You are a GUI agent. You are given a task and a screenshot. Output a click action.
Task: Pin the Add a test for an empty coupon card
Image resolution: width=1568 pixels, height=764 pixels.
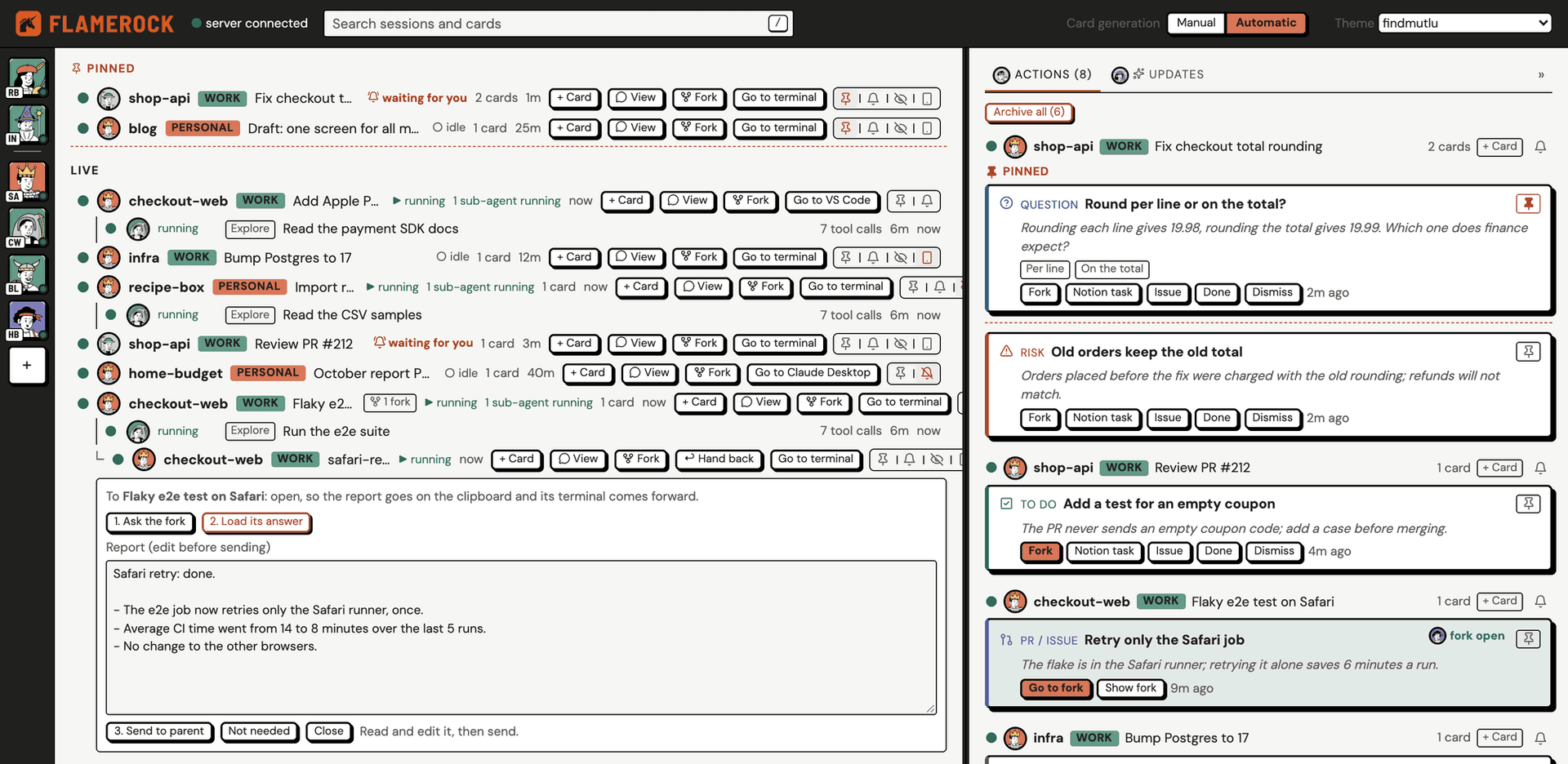[x=1528, y=504]
